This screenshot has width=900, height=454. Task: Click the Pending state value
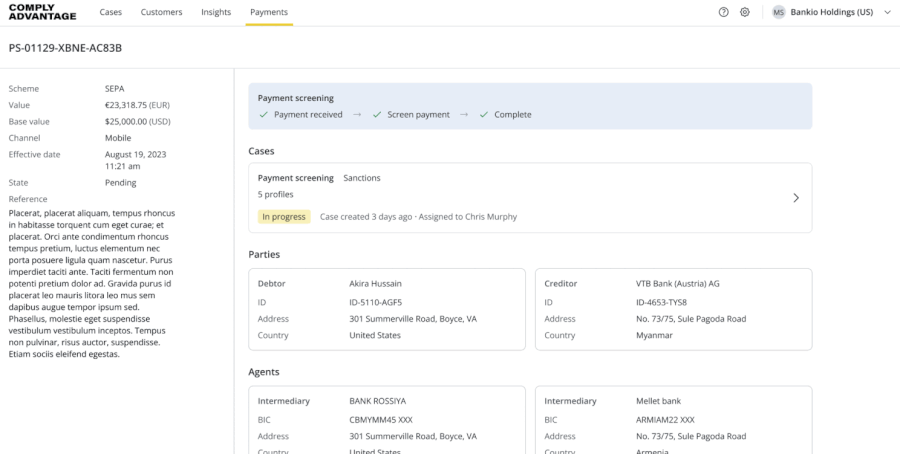pyautogui.click(x=120, y=183)
